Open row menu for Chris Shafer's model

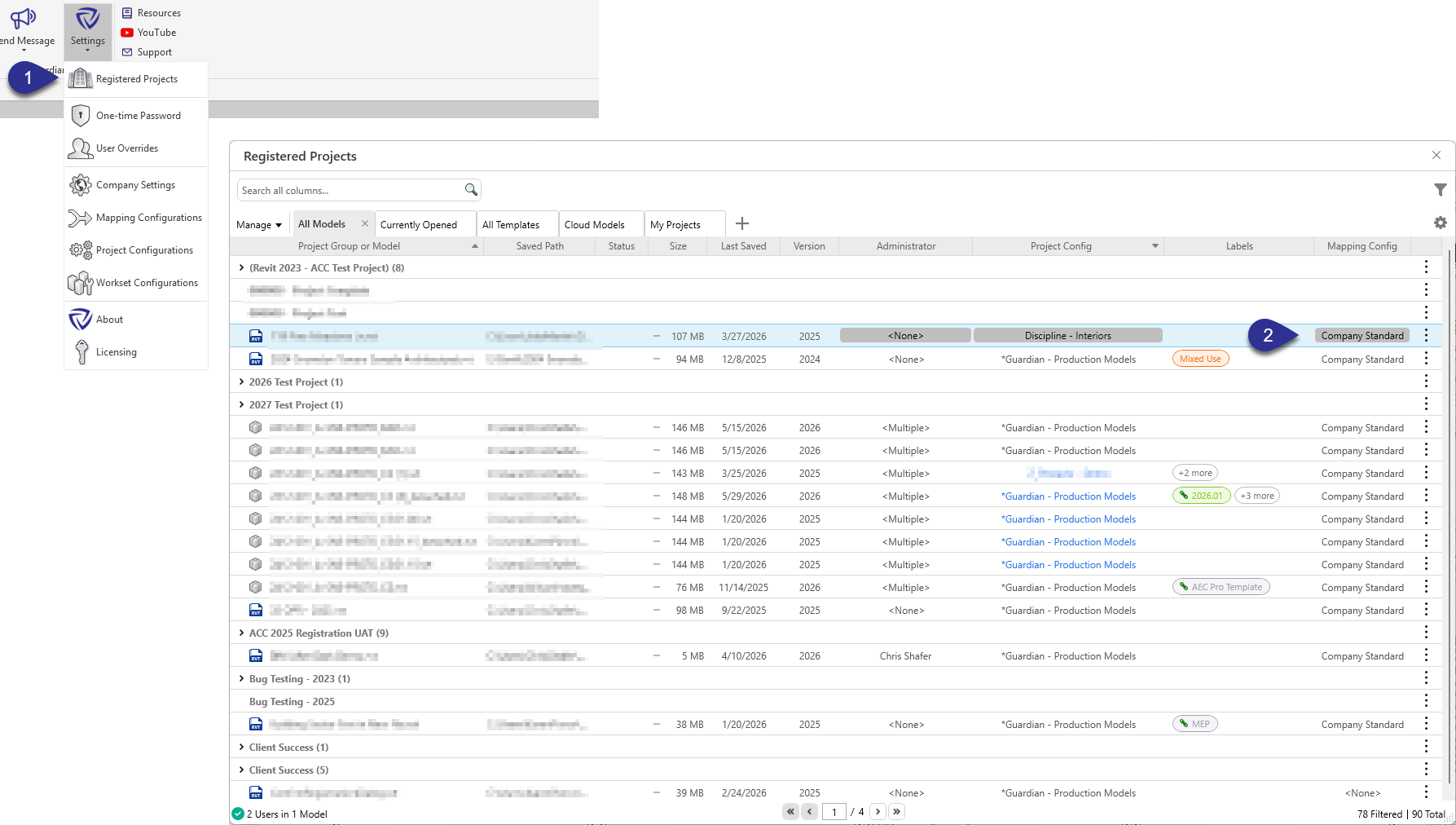pos(1426,655)
